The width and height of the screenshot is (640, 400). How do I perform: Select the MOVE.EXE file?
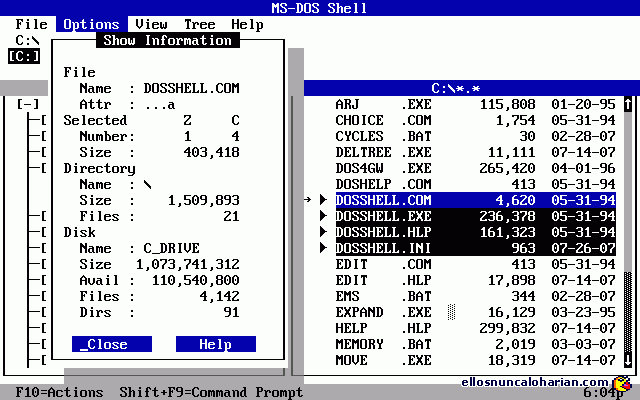click(x=476, y=360)
